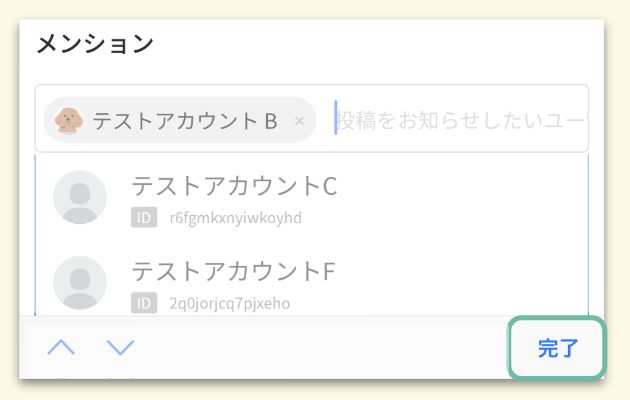The width and height of the screenshot is (630, 400).
Task: Click the ID badge beside r6fgmkxnyiwkoyhd
Action: 144,217
